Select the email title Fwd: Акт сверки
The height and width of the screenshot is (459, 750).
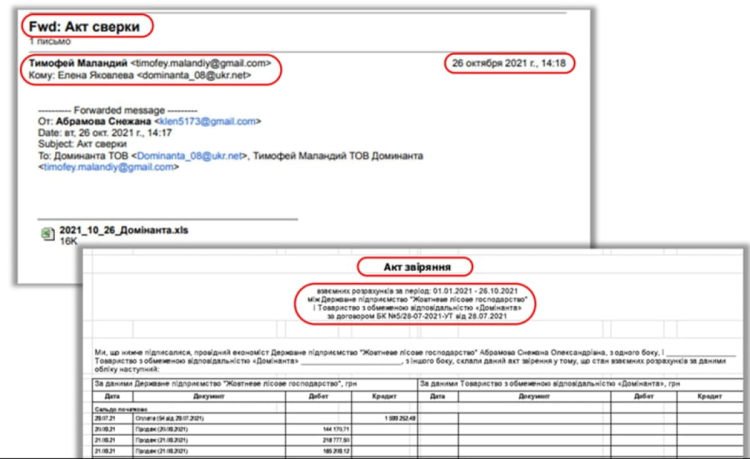84,27
